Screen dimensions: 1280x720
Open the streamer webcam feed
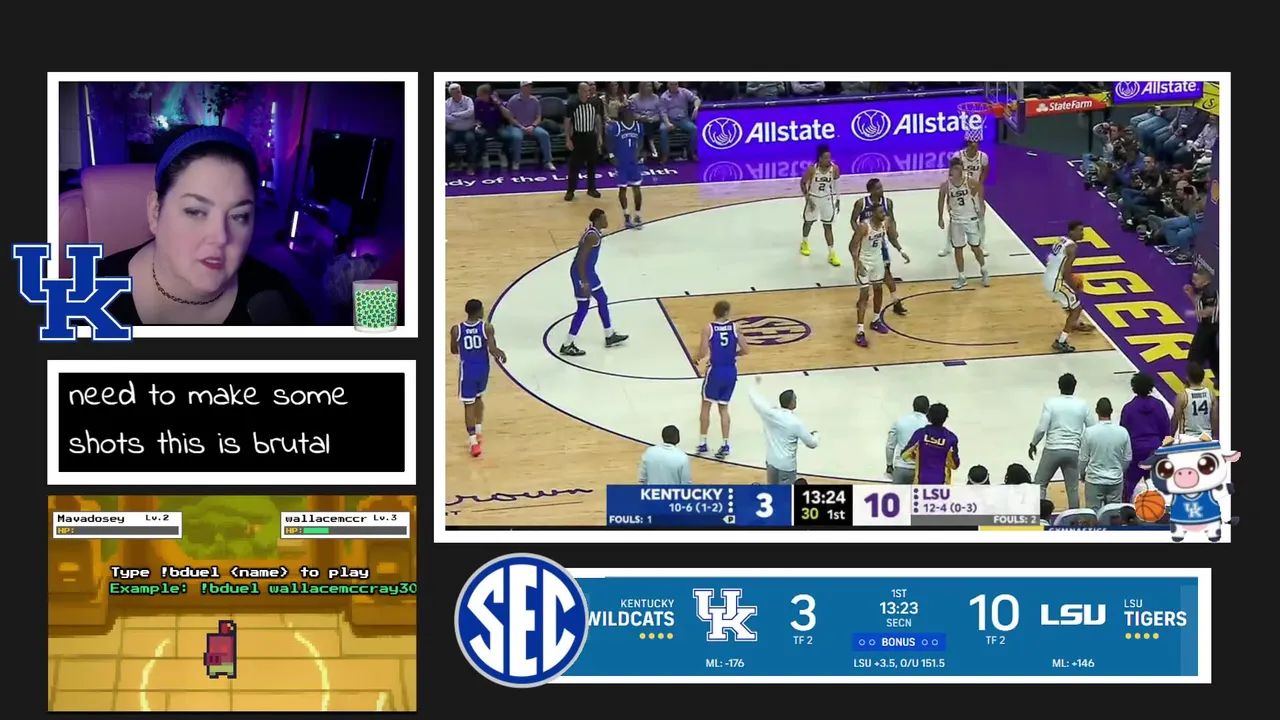coord(232,204)
